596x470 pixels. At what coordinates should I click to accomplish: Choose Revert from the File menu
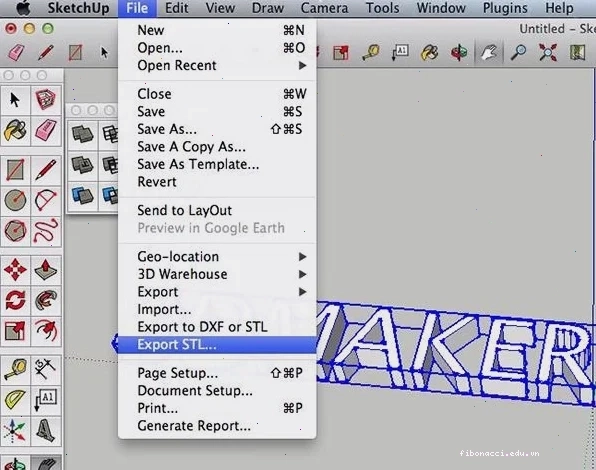pos(217,182)
